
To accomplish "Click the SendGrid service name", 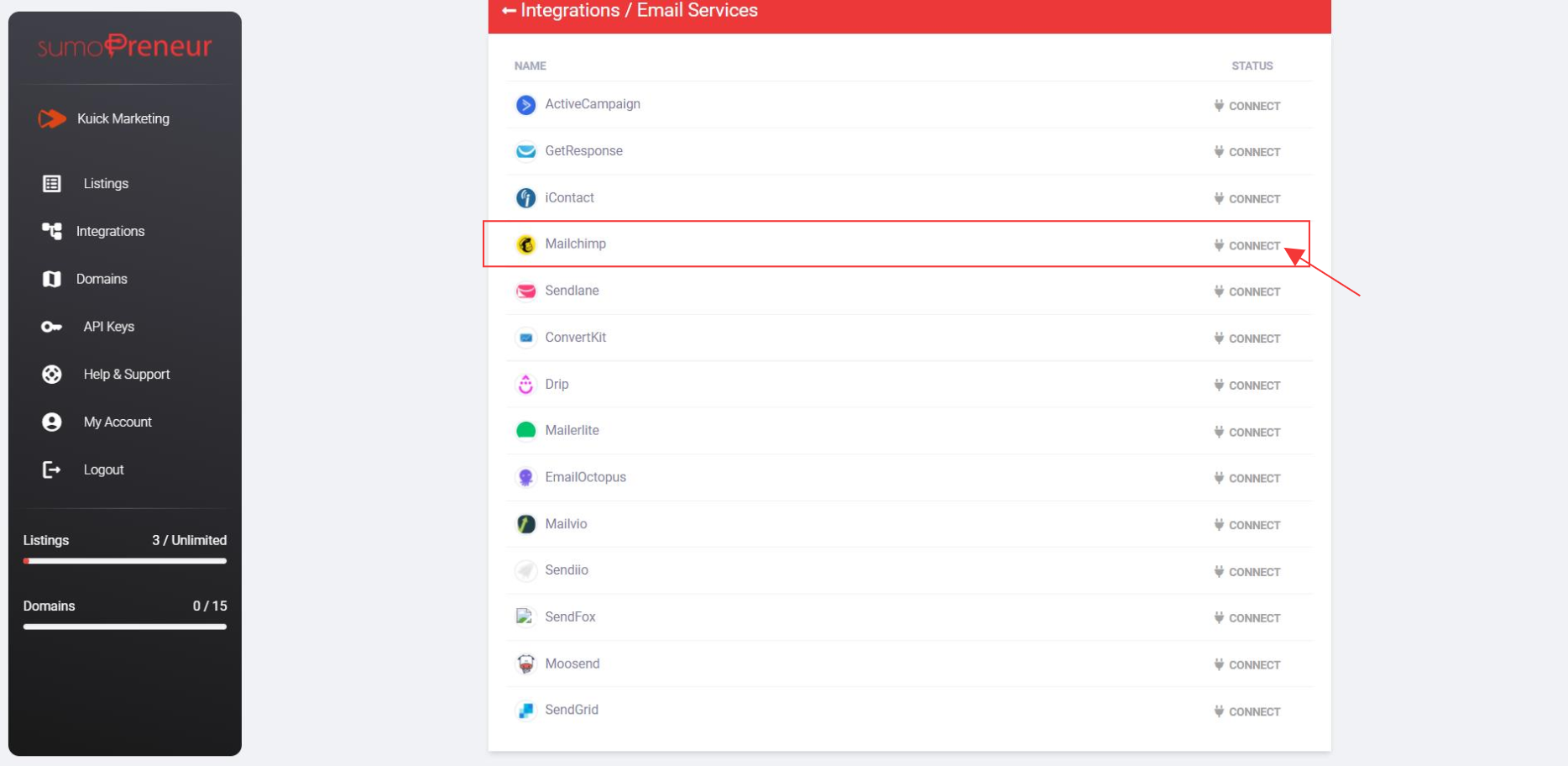I will click(x=572, y=710).
